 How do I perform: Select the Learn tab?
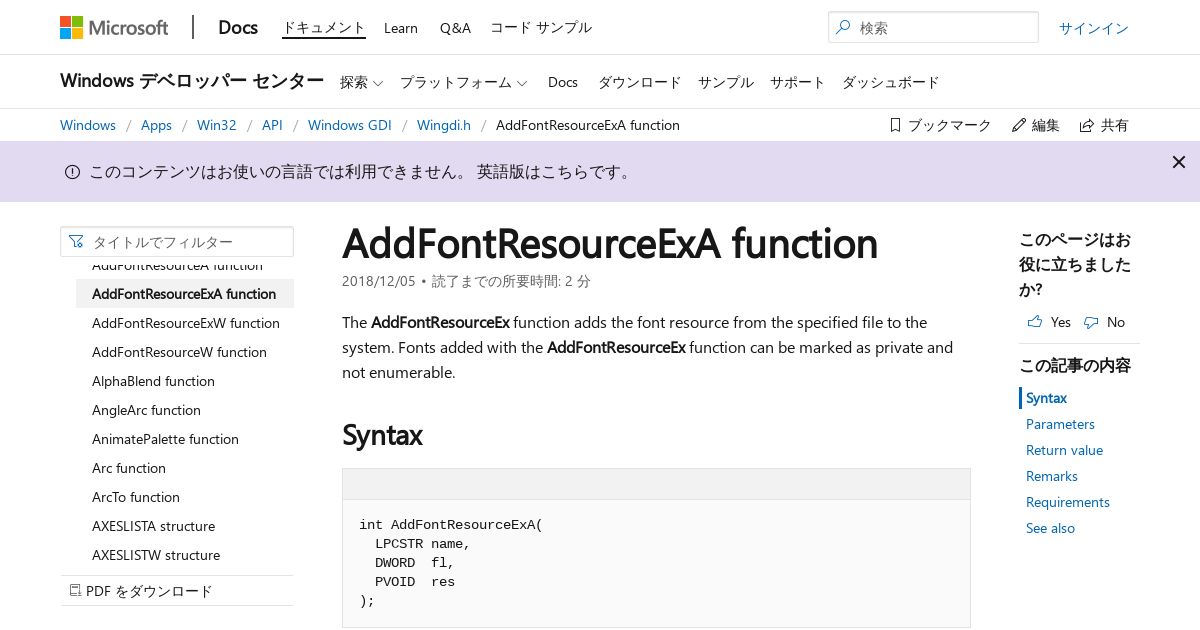pyautogui.click(x=401, y=28)
